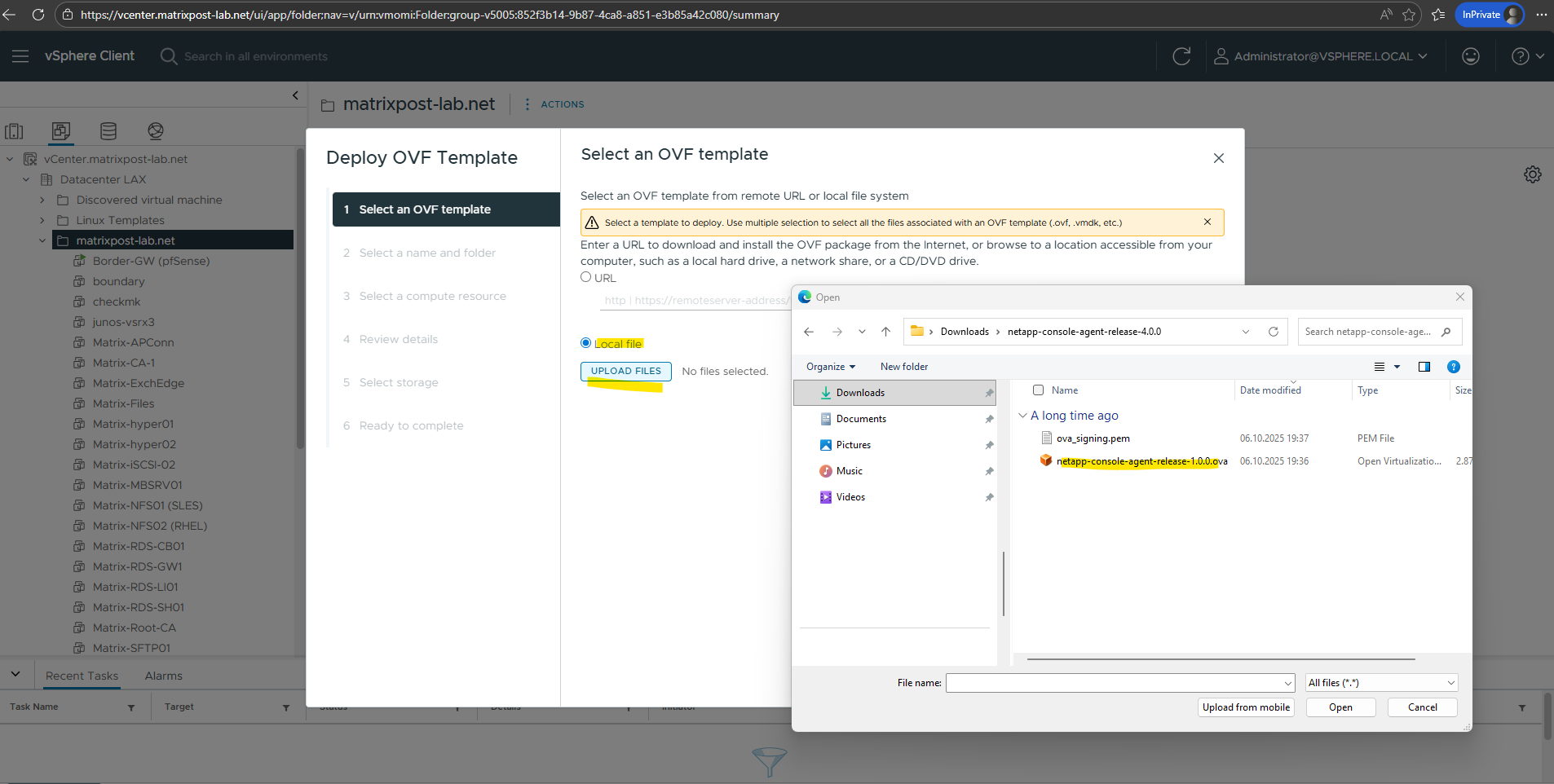Click the UPLOAD FILES button

point(625,372)
